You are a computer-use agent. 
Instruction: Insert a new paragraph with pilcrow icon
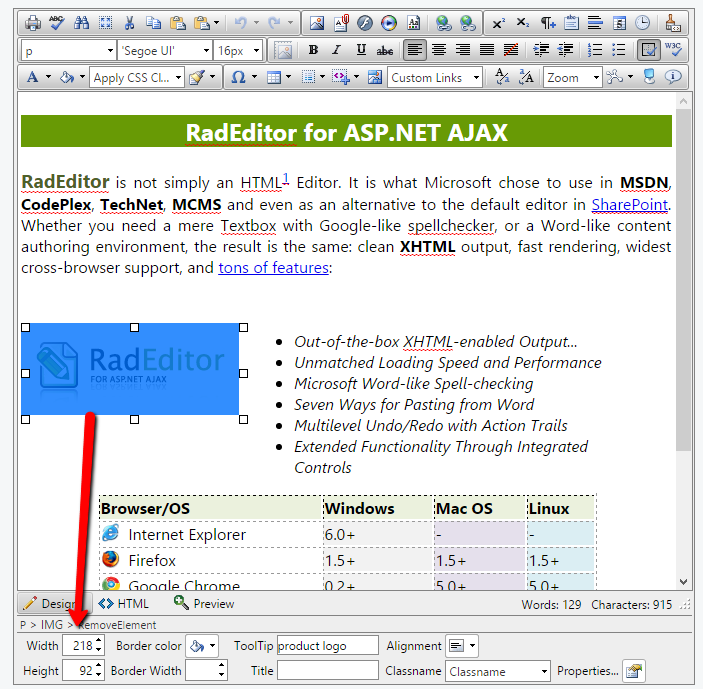coord(547,23)
